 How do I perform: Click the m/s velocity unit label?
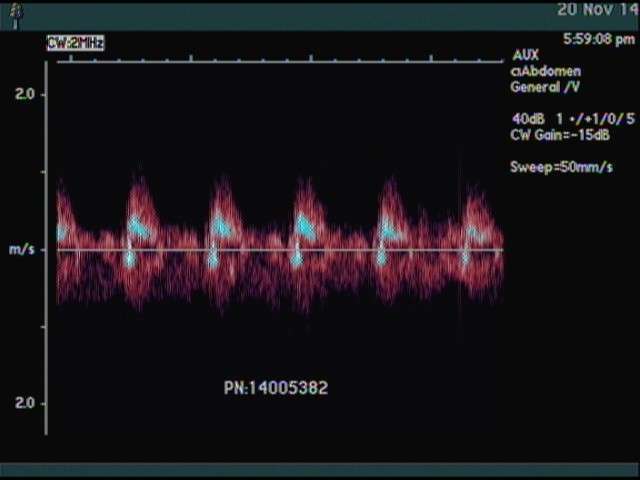pos(22,249)
